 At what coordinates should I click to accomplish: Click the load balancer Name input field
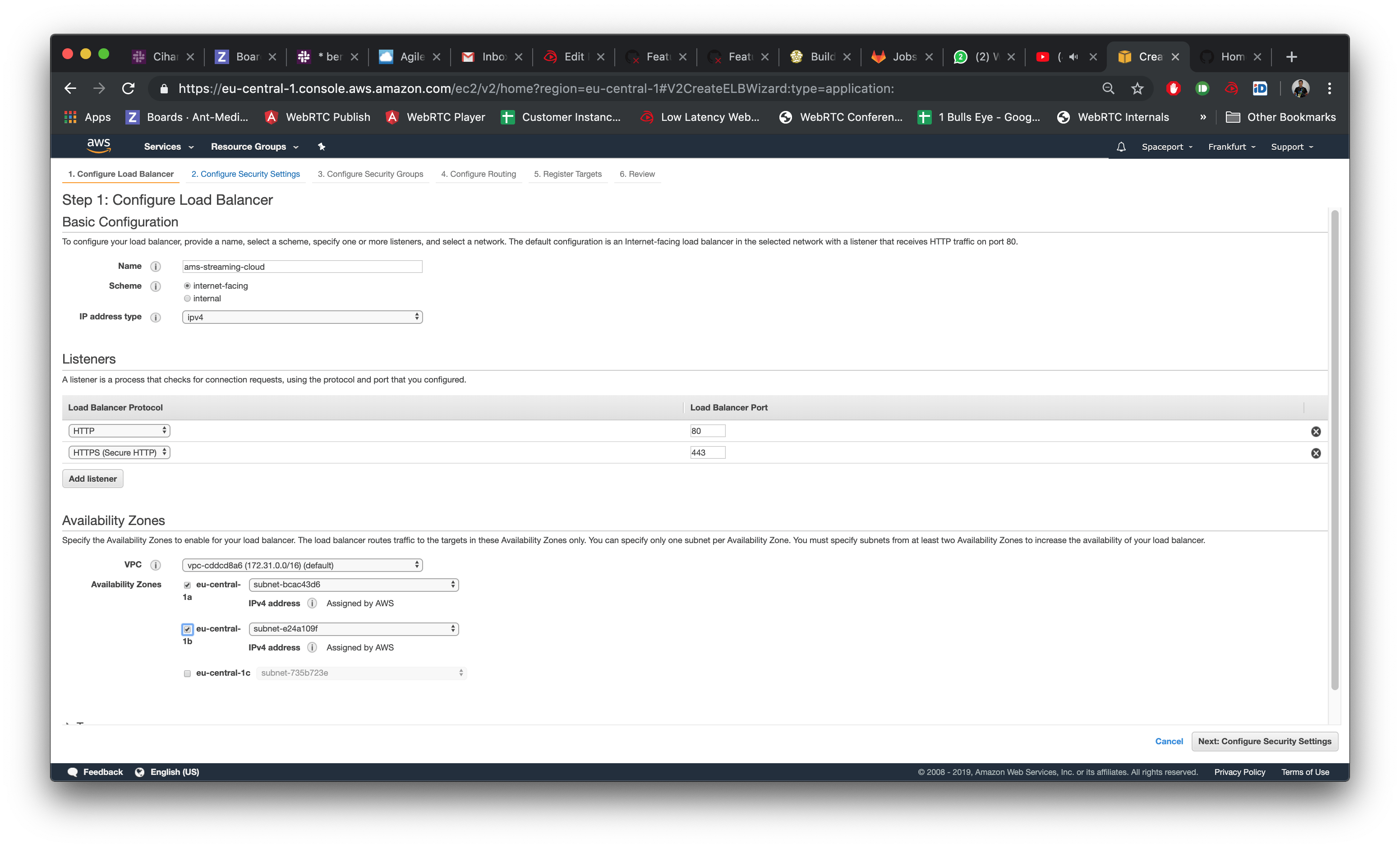[302, 267]
